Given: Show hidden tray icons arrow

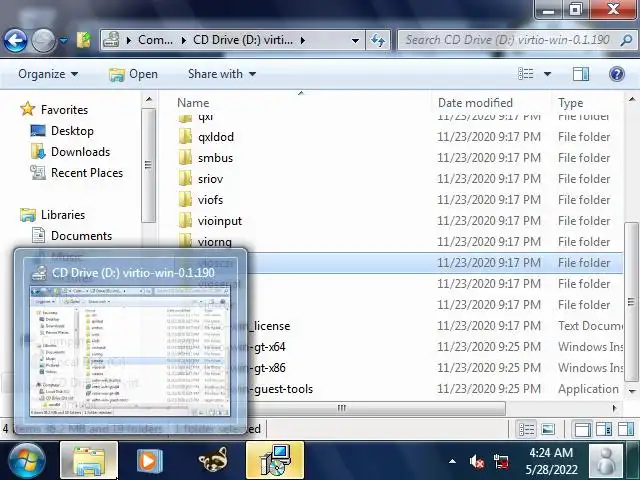Looking at the screenshot, I should click(452, 462).
